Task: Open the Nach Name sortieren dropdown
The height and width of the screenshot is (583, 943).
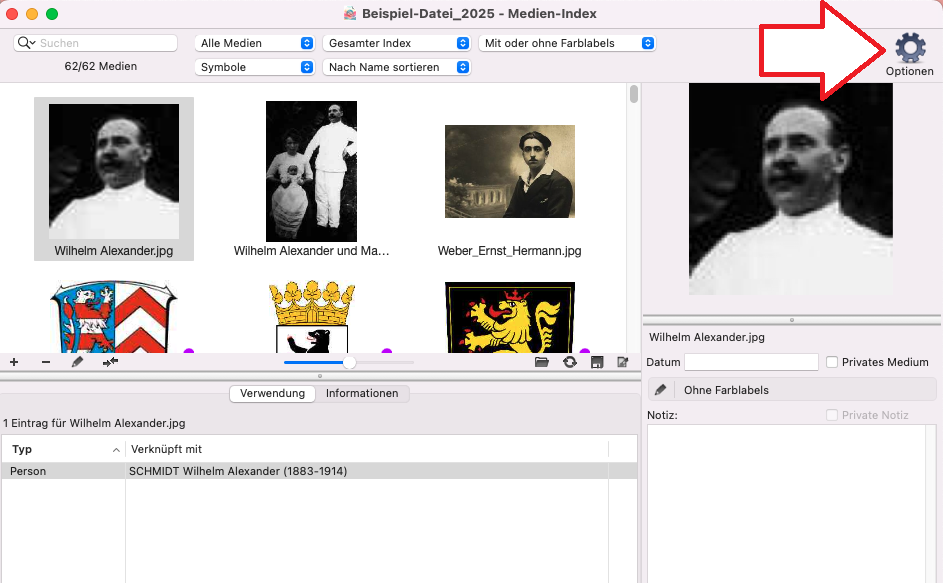Action: [398, 67]
